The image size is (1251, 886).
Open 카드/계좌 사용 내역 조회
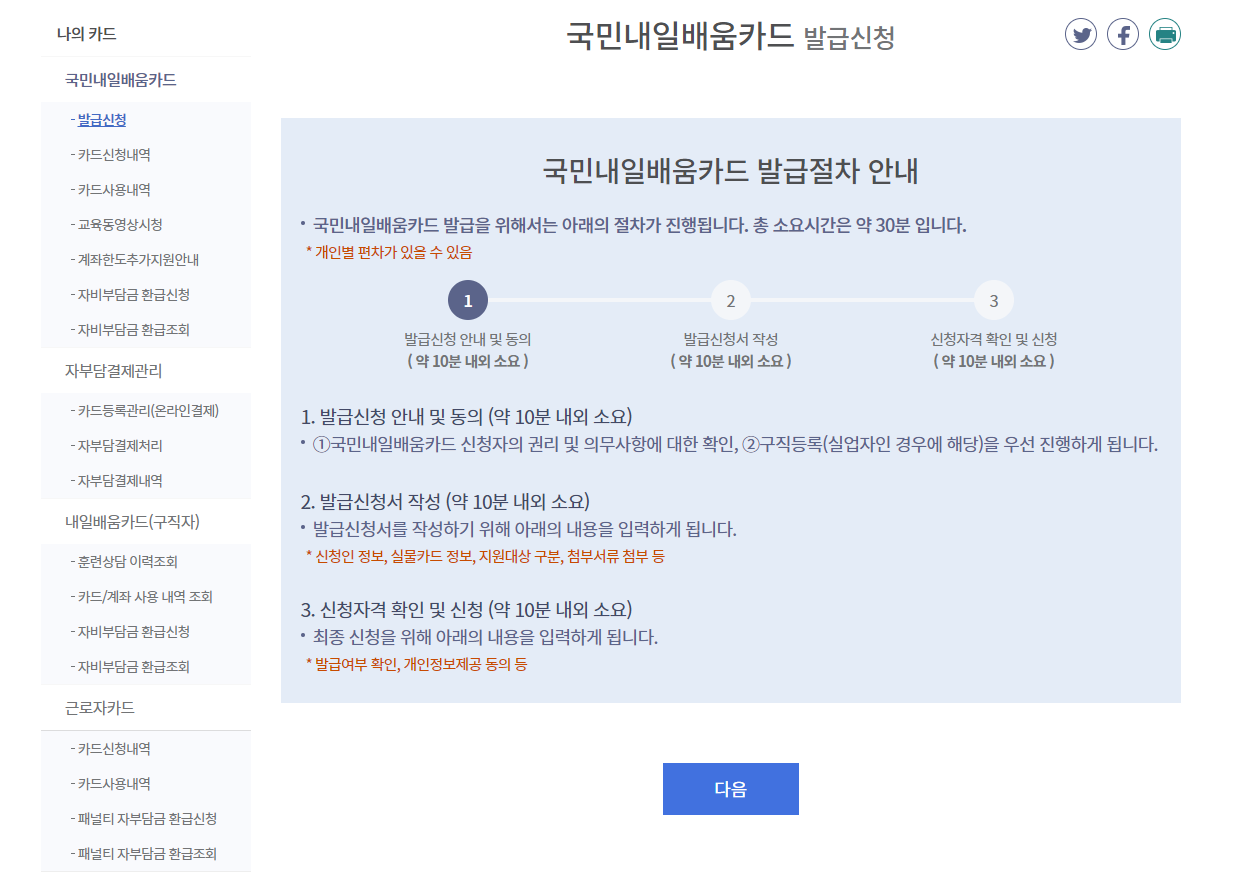(x=145, y=597)
